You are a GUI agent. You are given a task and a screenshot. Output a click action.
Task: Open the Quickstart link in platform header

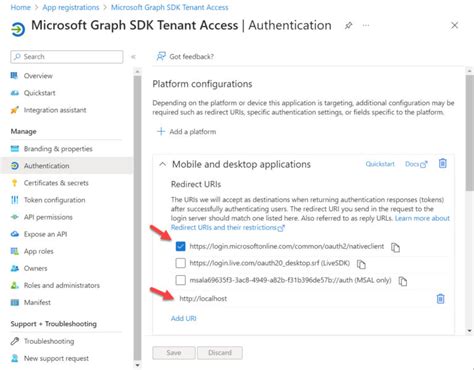[380, 164]
